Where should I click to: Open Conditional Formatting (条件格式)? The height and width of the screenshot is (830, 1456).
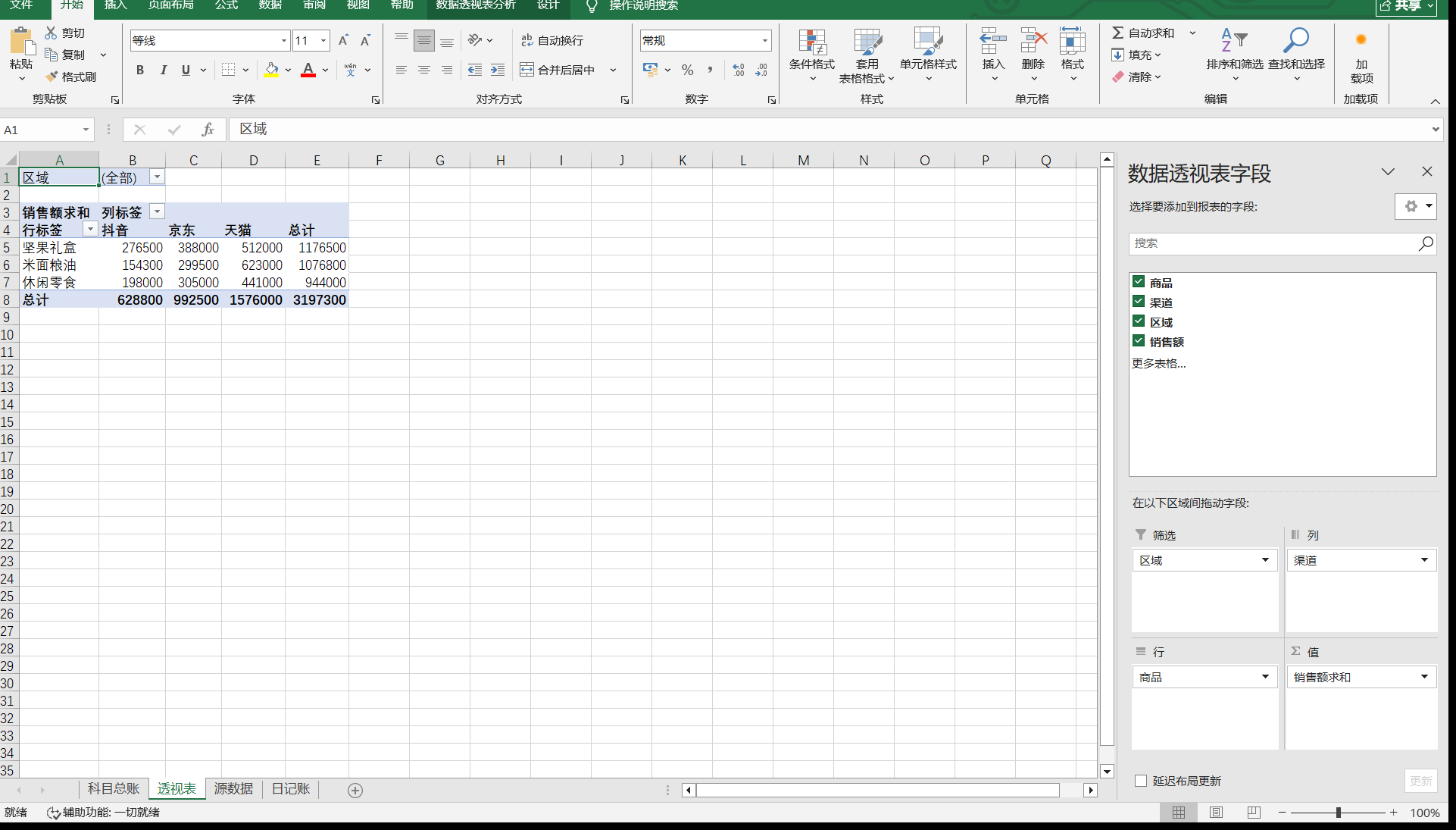coord(812,55)
